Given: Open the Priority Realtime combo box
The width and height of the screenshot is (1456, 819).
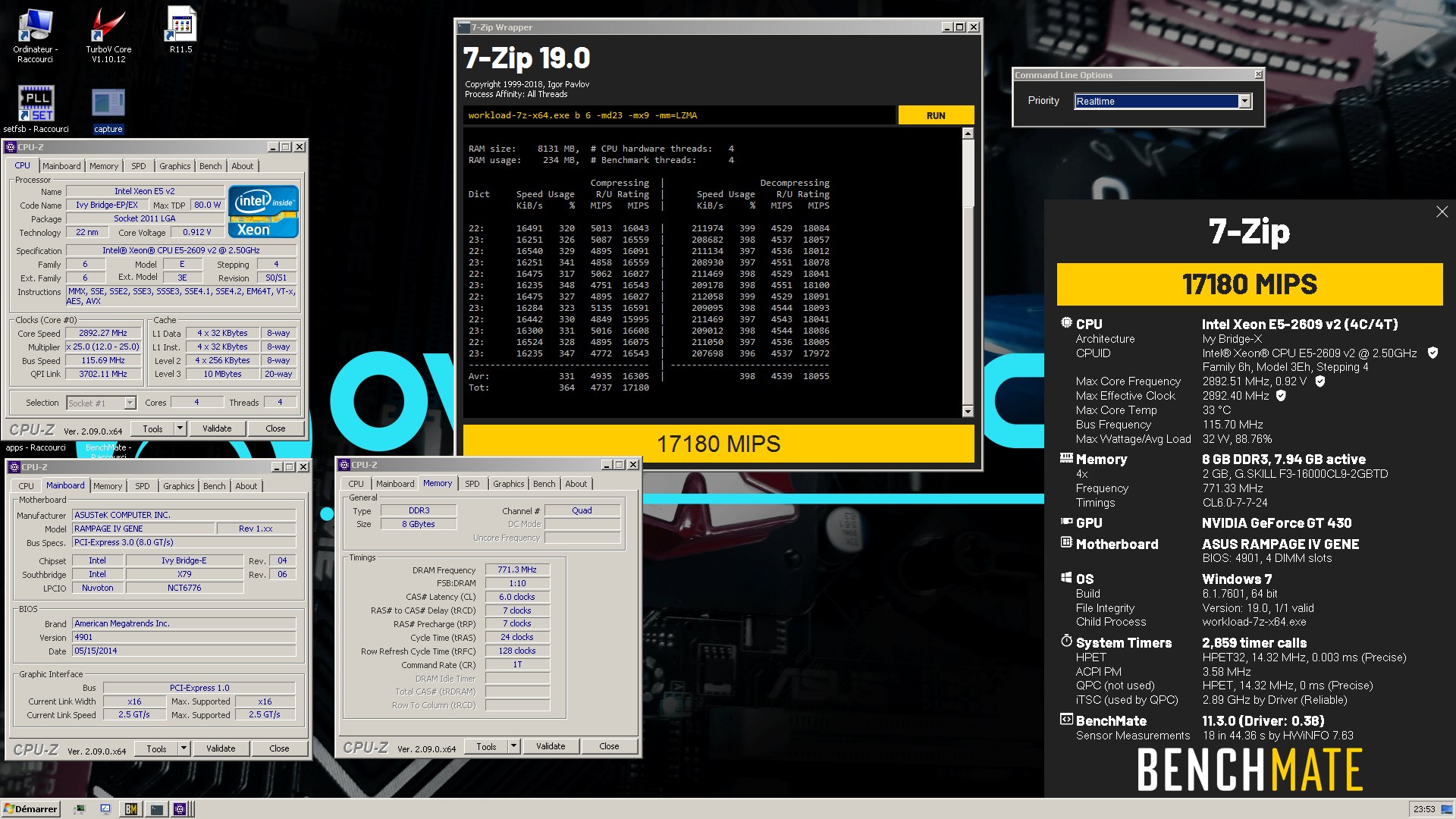Looking at the screenshot, I should click(x=1163, y=102).
